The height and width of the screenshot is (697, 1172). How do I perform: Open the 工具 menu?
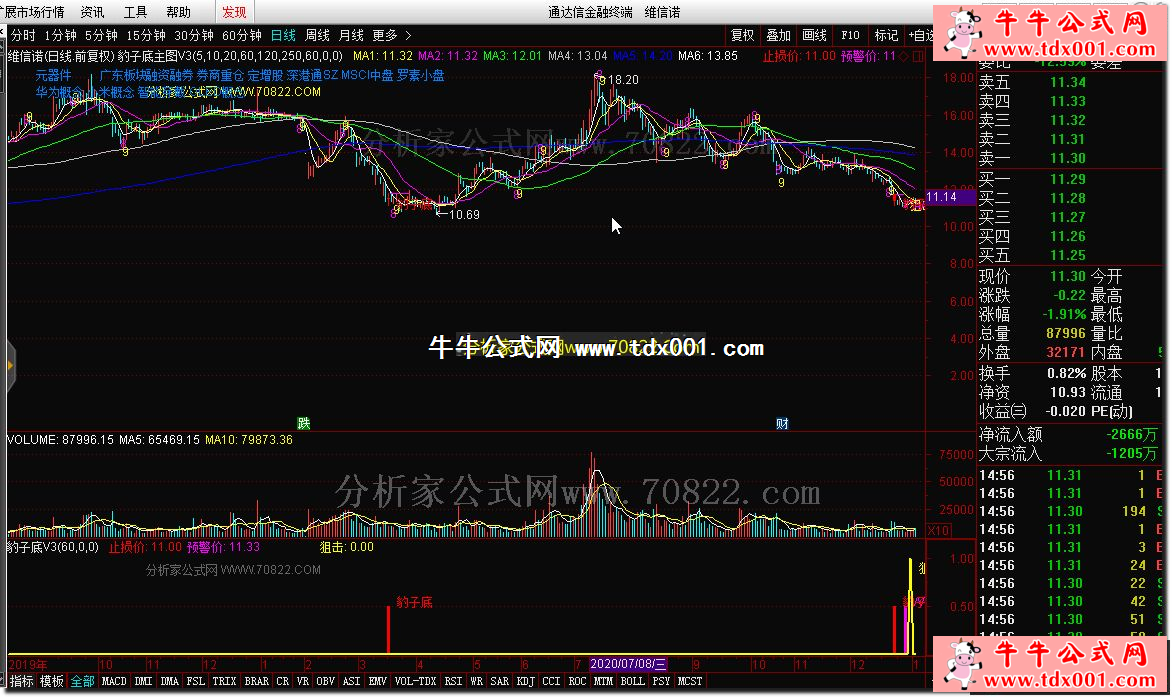pos(135,12)
